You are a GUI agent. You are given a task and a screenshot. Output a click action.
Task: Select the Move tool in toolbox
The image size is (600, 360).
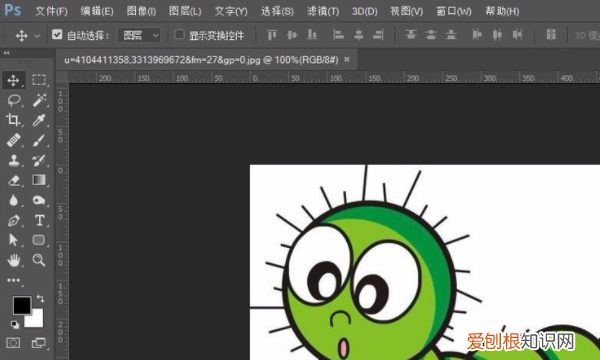[13, 80]
